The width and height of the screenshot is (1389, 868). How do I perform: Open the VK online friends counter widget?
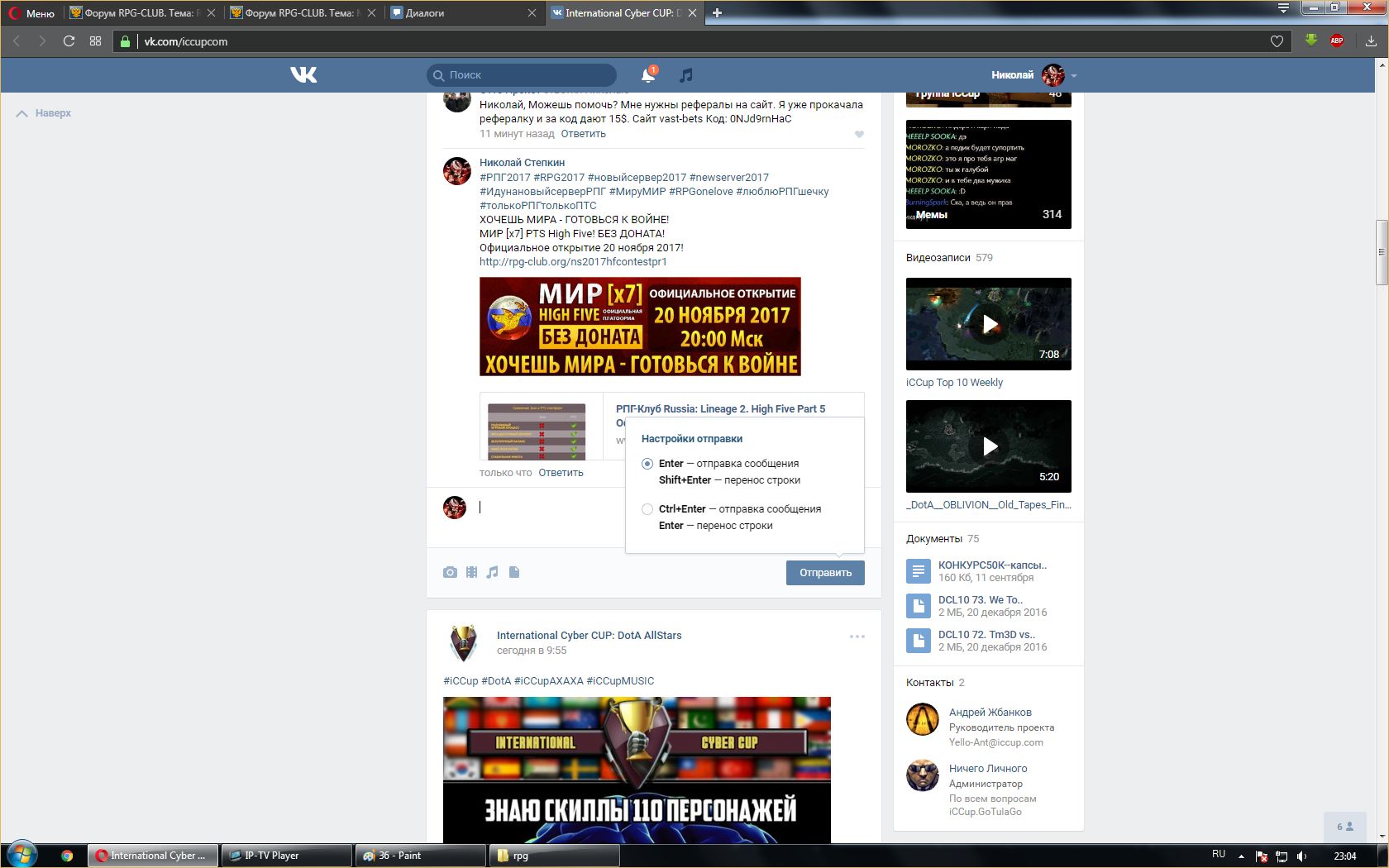coord(1345,826)
